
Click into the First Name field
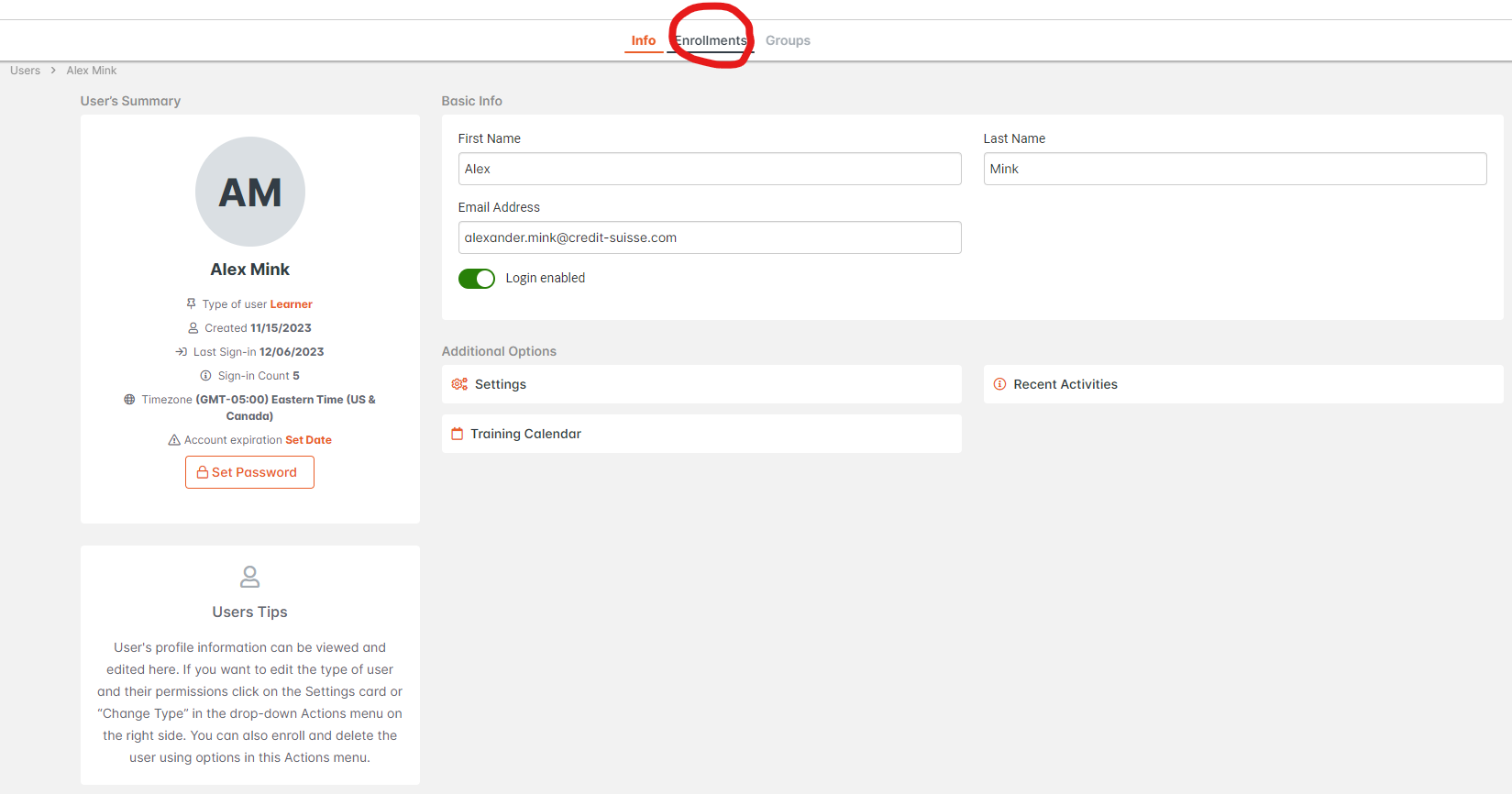[x=709, y=169]
